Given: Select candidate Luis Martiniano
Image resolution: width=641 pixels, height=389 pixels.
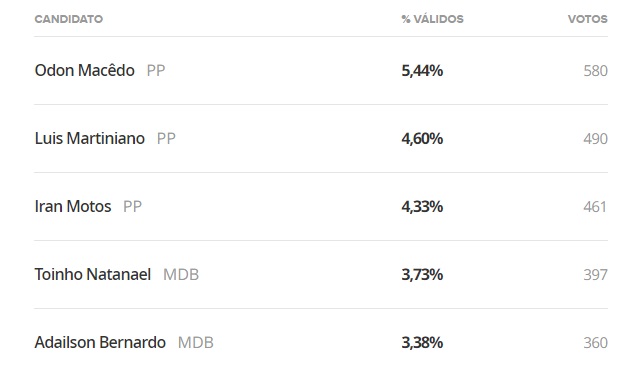Looking at the screenshot, I should click(90, 139).
